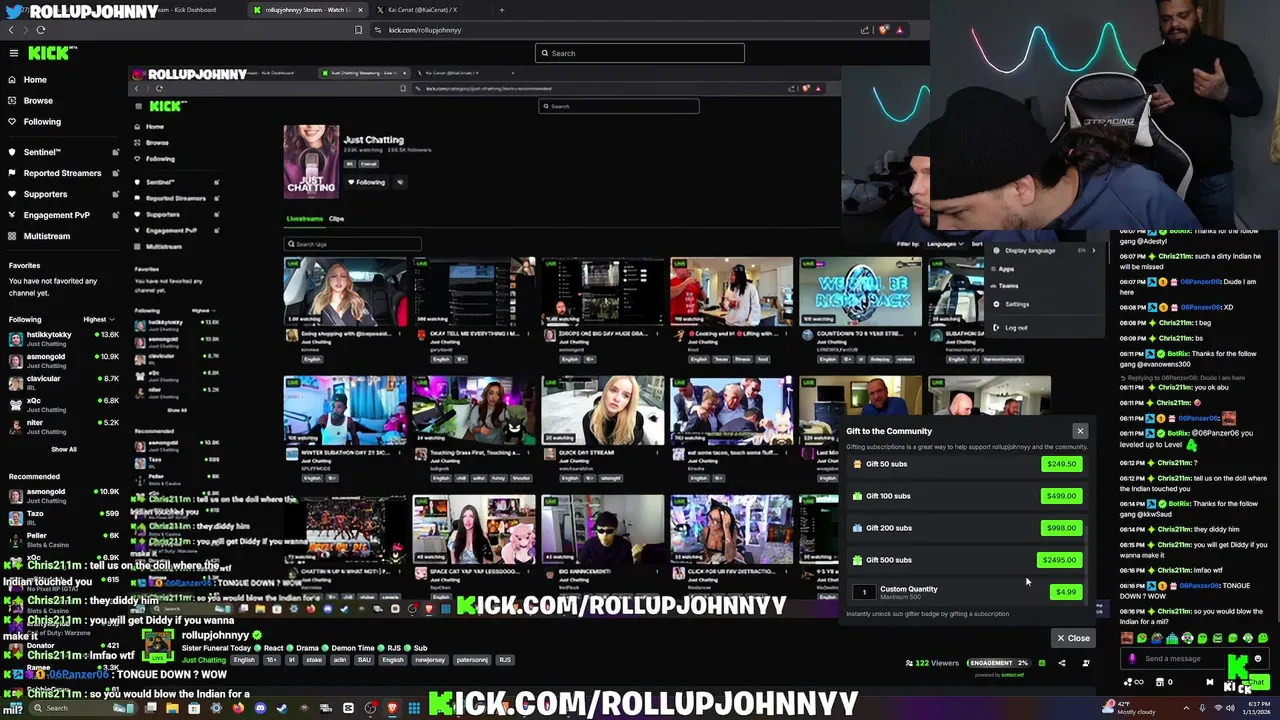This screenshot has height=720, width=1280.
Task: Open Multistream in left sidebar
Action: tap(47, 236)
